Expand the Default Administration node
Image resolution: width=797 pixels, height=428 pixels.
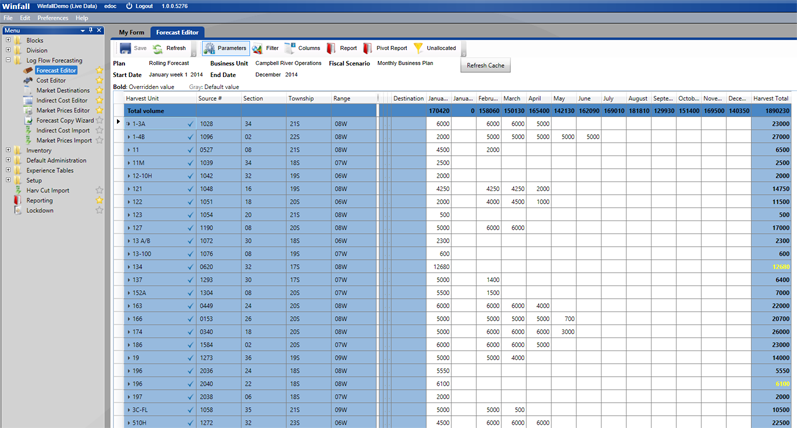point(8,160)
